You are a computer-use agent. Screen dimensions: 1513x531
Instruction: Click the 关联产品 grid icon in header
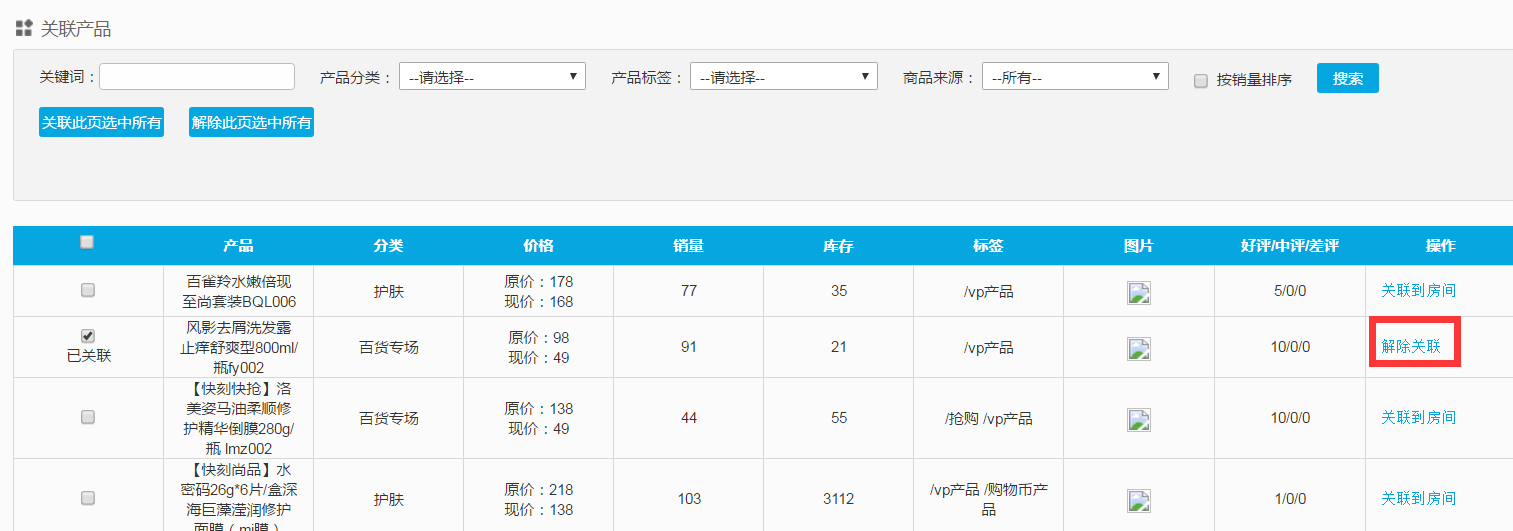[24, 28]
